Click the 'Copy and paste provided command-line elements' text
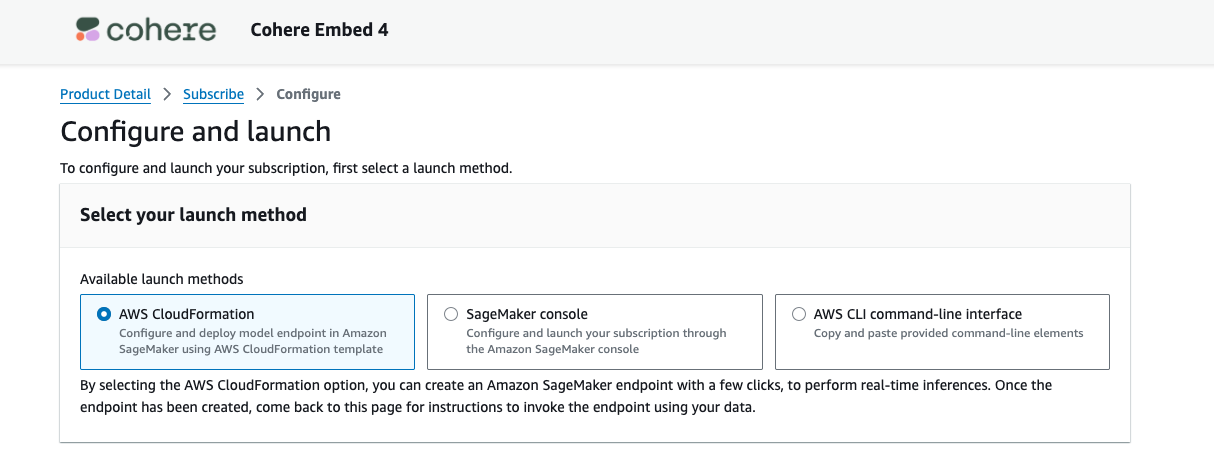The width and height of the screenshot is (1214, 456). click(948, 333)
